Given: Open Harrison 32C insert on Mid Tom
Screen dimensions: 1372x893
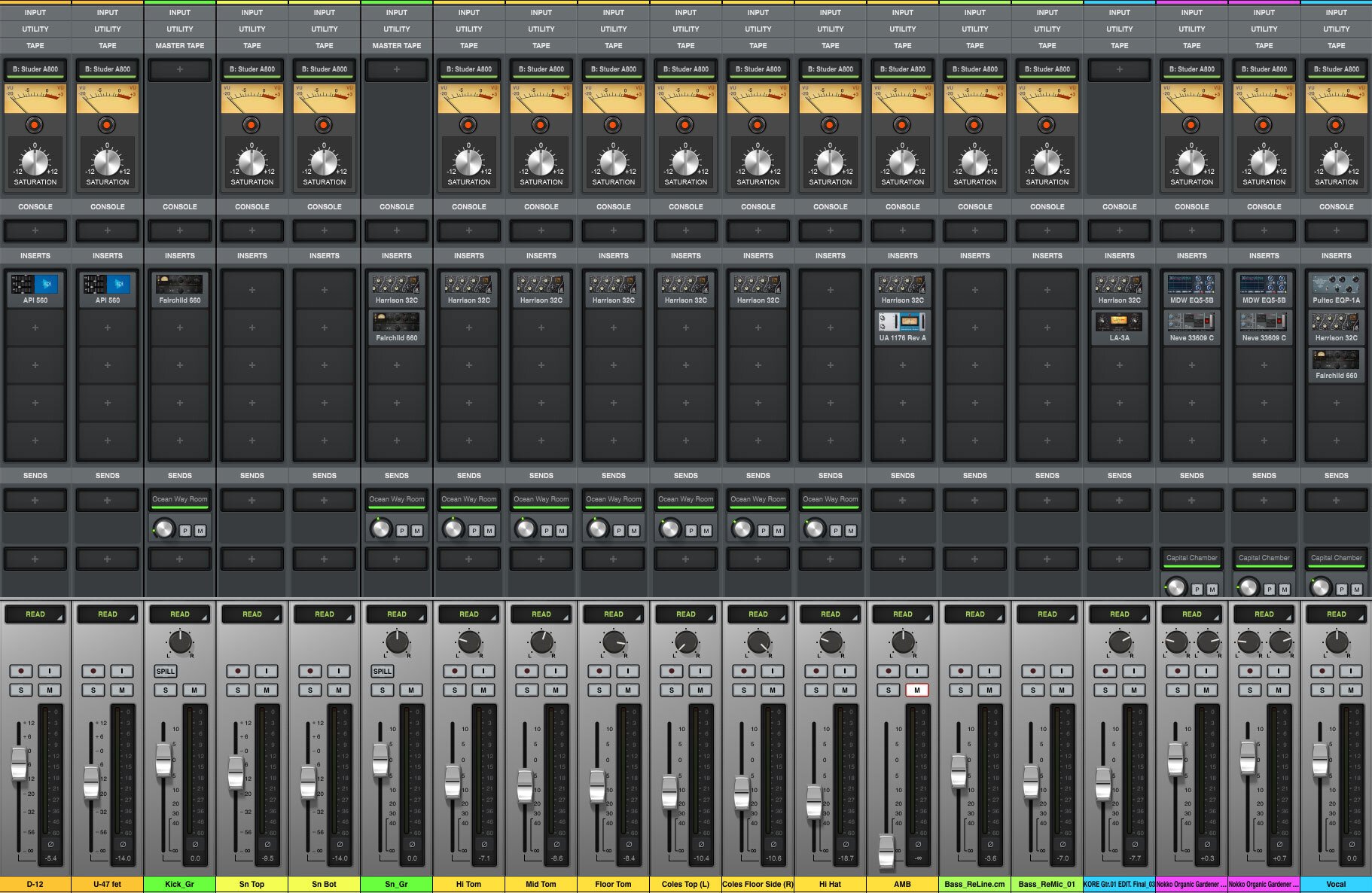Looking at the screenshot, I should pos(541,288).
